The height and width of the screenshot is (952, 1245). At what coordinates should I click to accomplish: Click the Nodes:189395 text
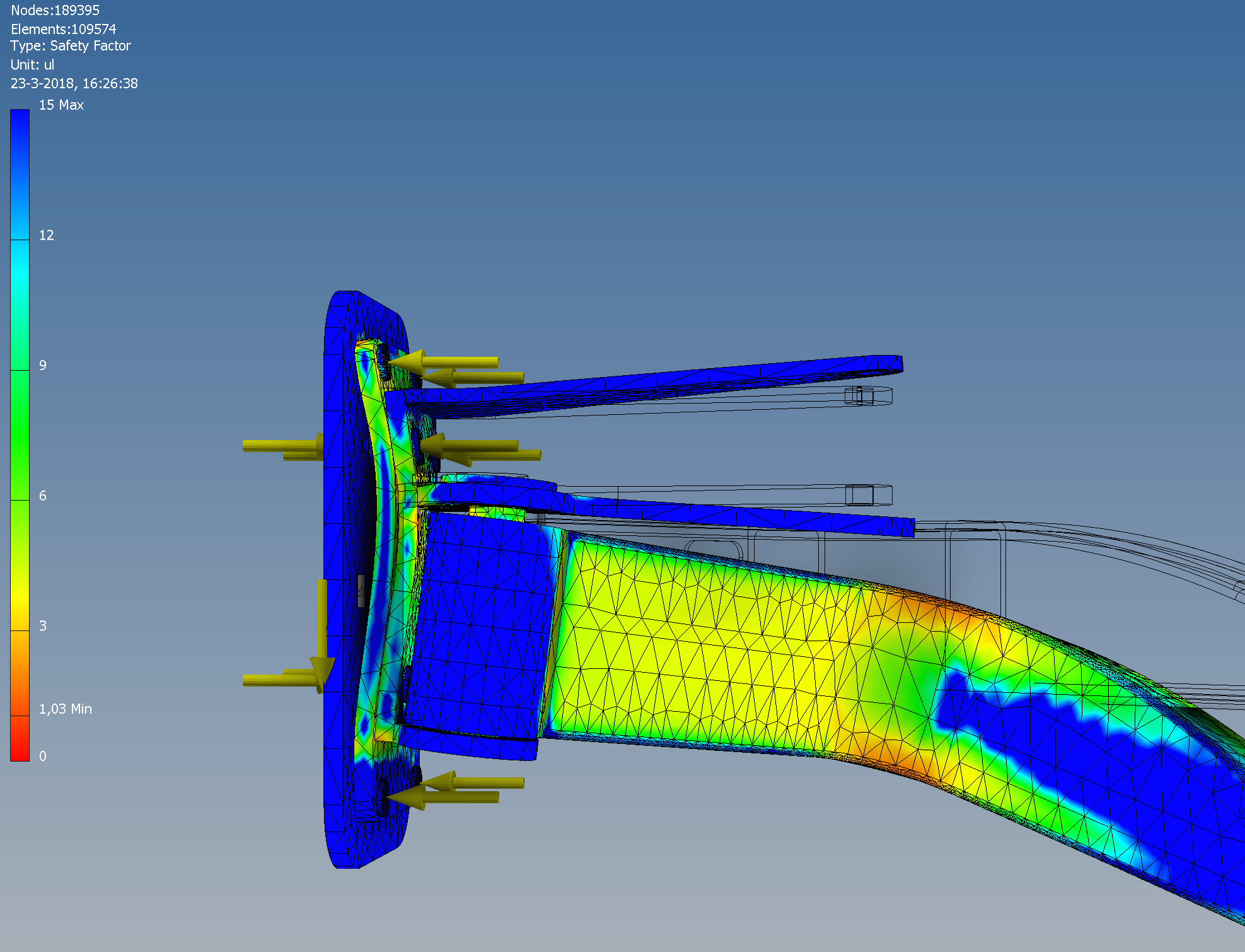coord(55,10)
